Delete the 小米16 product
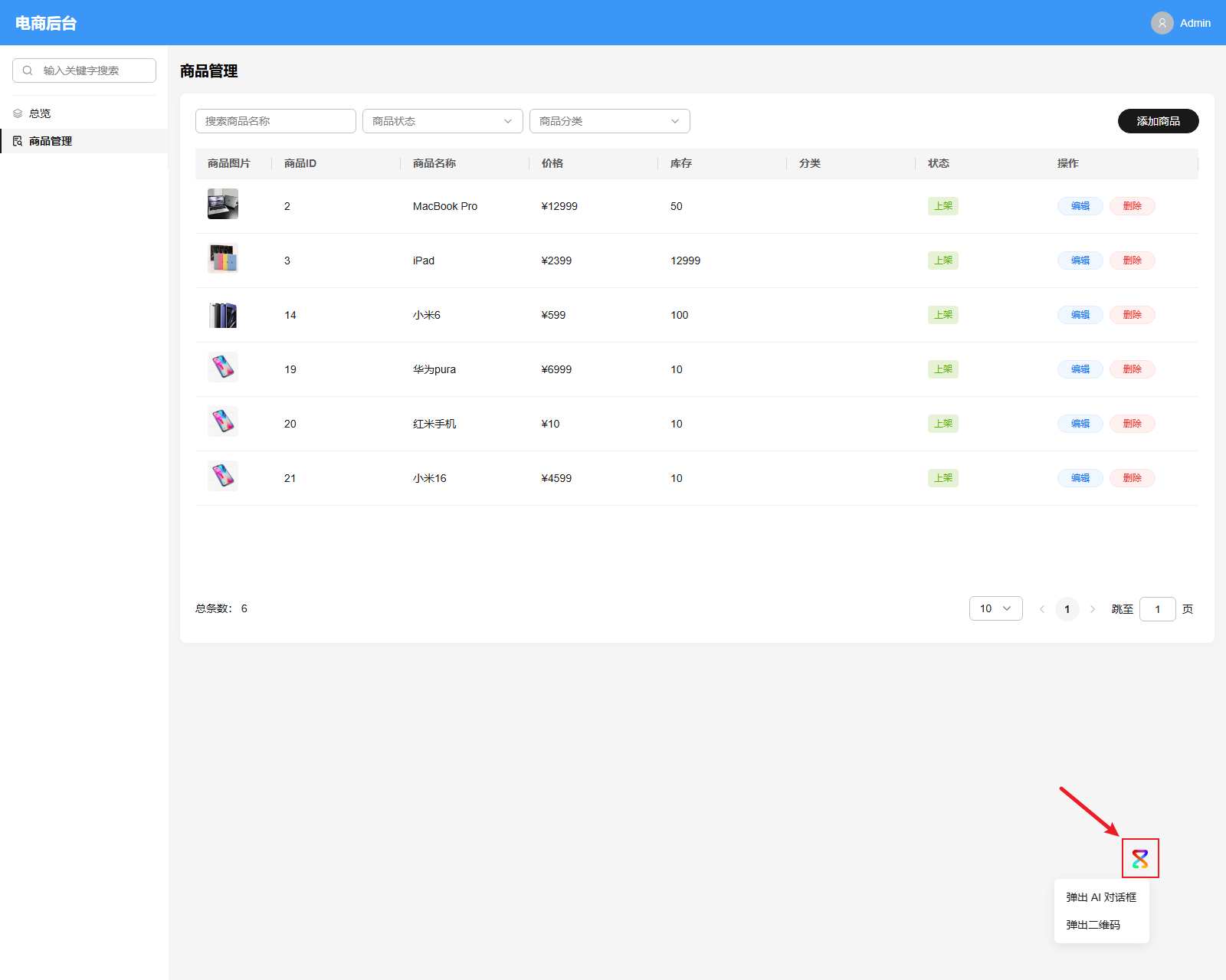The height and width of the screenshot is (980, 1226). click(x=1133, y=478)
